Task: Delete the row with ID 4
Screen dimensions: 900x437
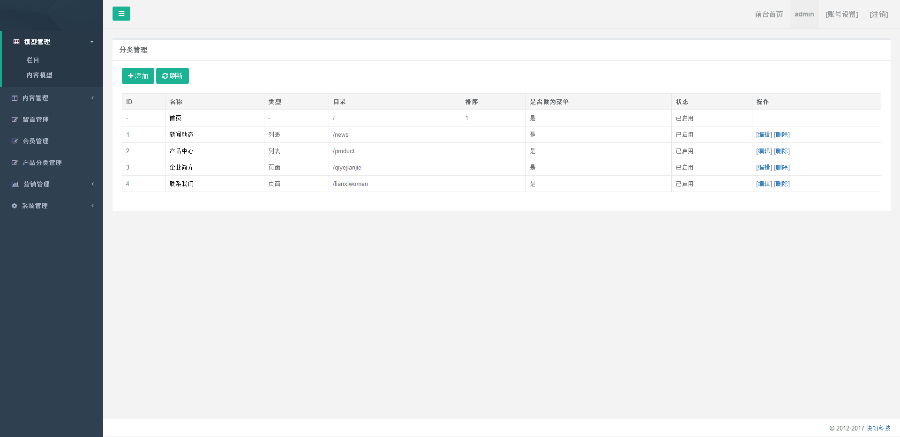Action: [x=782, y=184]
